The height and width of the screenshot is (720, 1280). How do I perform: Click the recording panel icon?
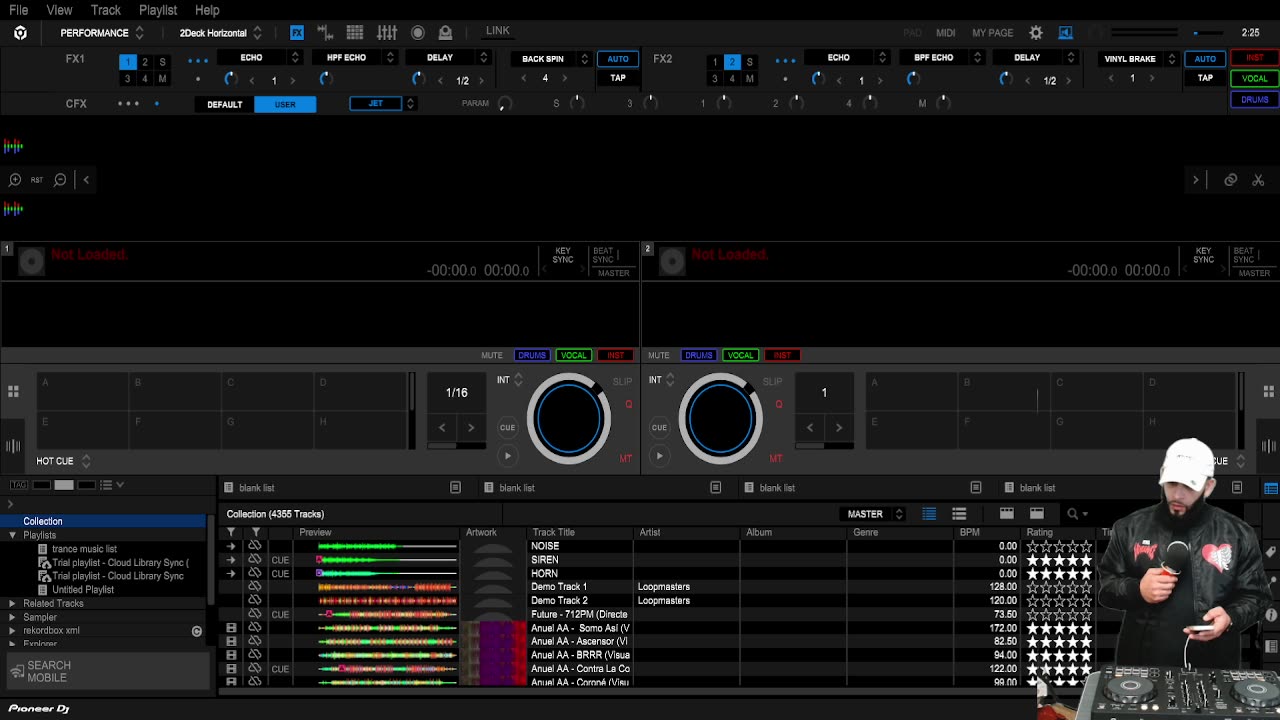tap(418, 33)
